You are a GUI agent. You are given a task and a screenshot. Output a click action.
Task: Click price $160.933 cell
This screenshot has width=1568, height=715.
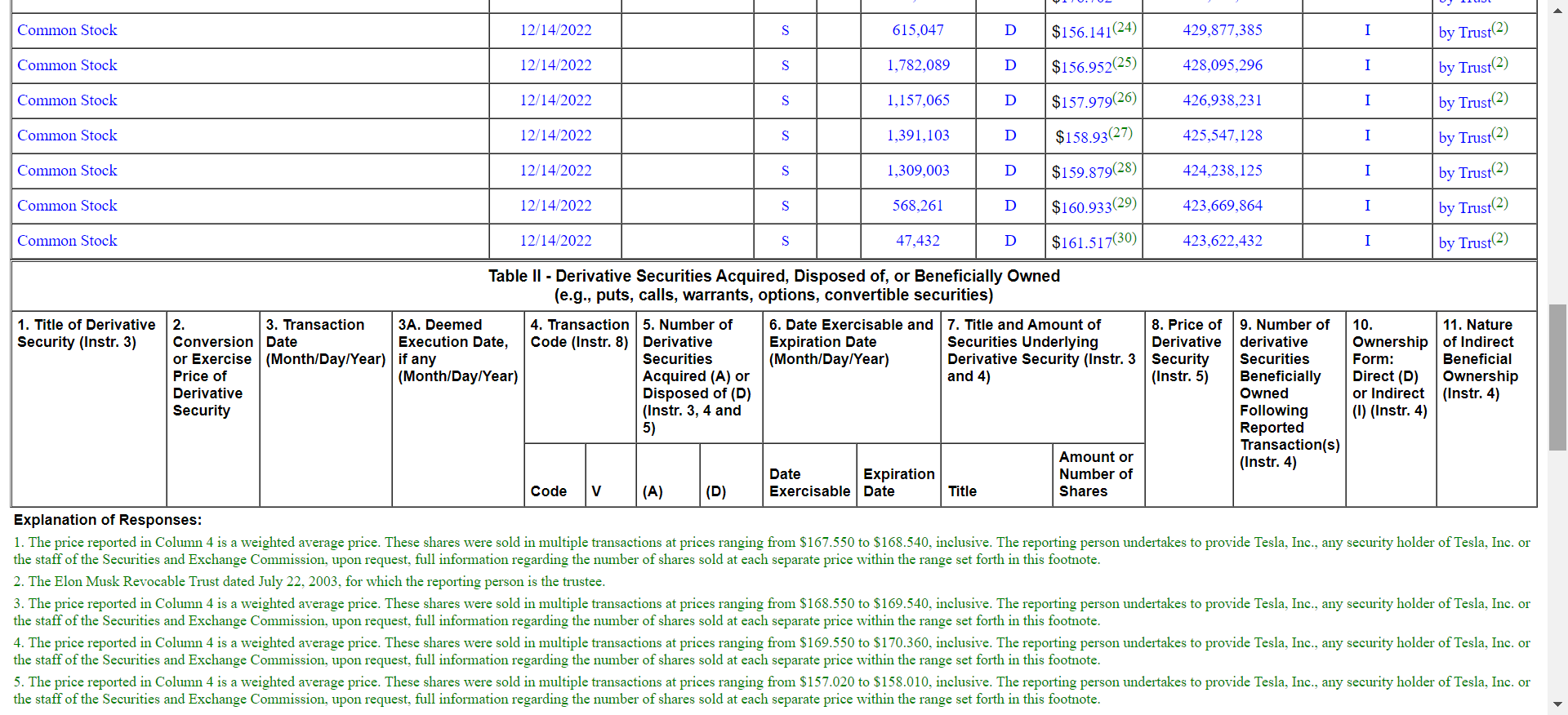coord(1094,206)
